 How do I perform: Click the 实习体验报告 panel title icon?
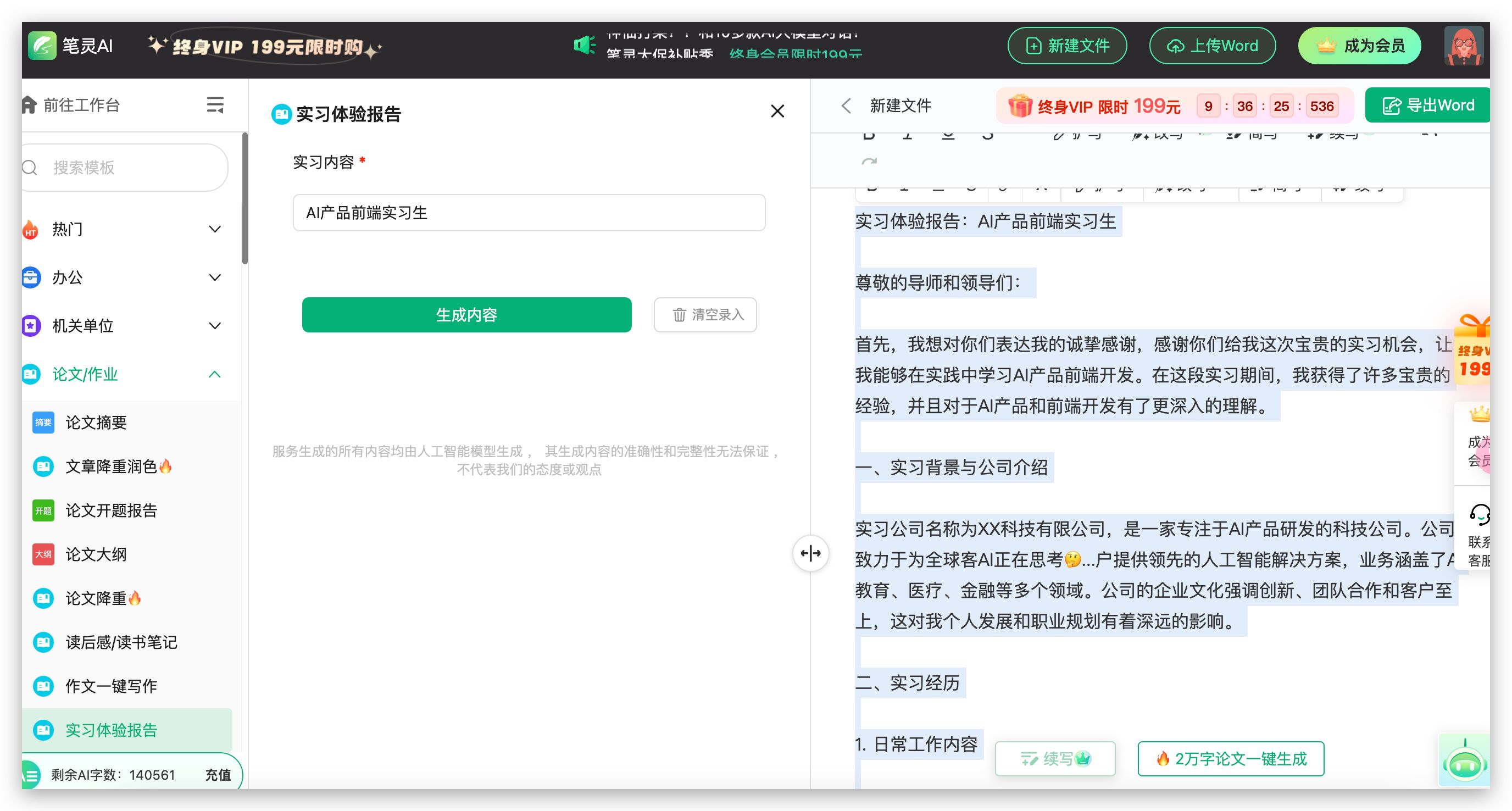point(282,114)
